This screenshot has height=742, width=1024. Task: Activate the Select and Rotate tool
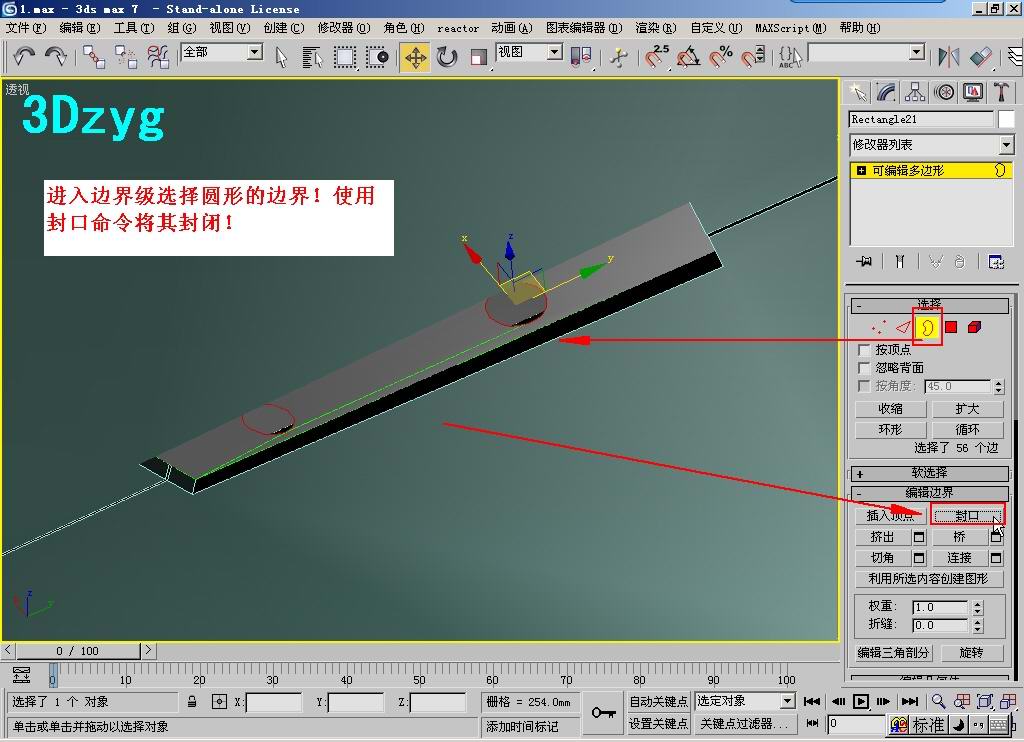[447, 57]
